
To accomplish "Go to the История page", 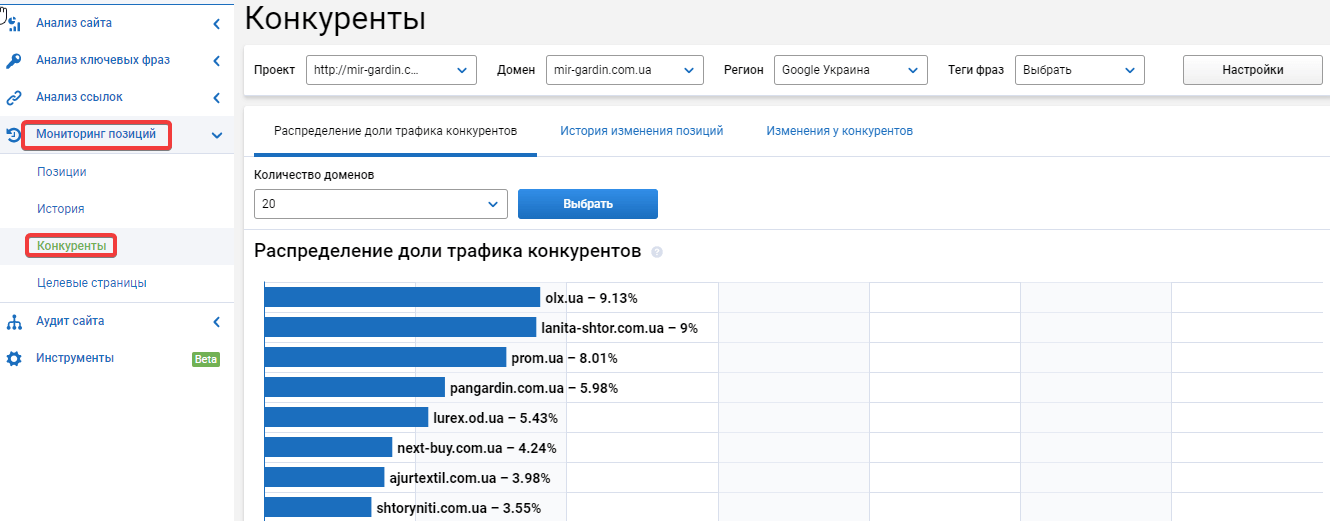I will [x=60, y=209].
